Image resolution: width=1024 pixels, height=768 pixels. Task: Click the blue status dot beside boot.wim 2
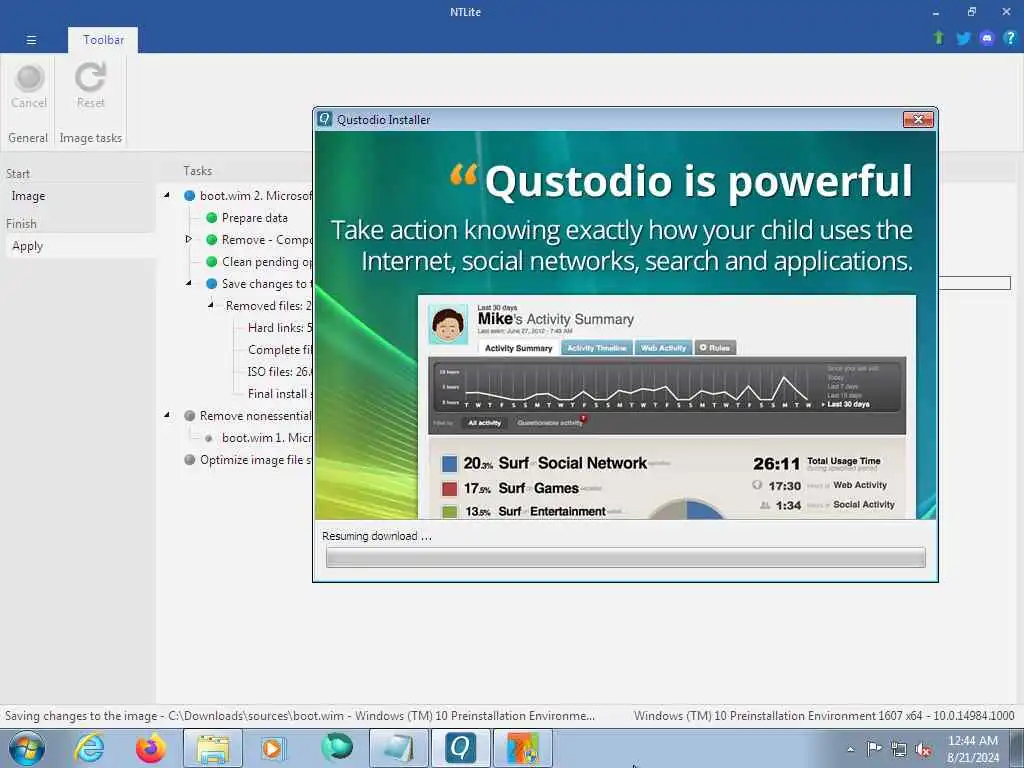(x=189, y=195)
